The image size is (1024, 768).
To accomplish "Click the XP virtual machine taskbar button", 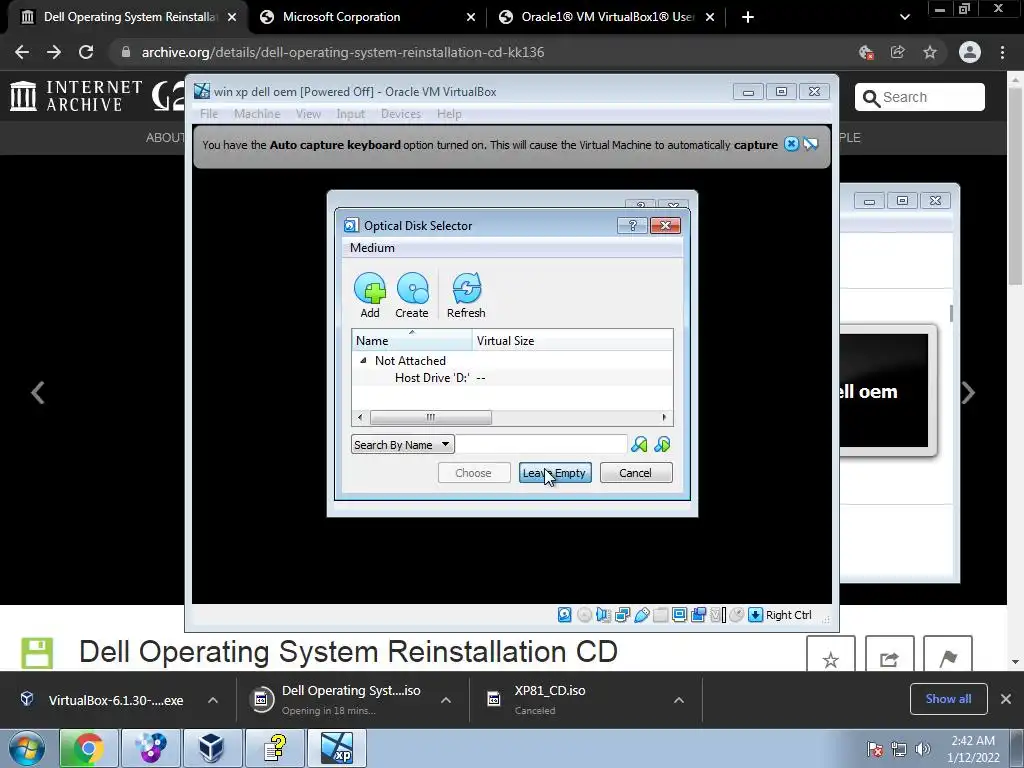I will click(x=337, y=748).
